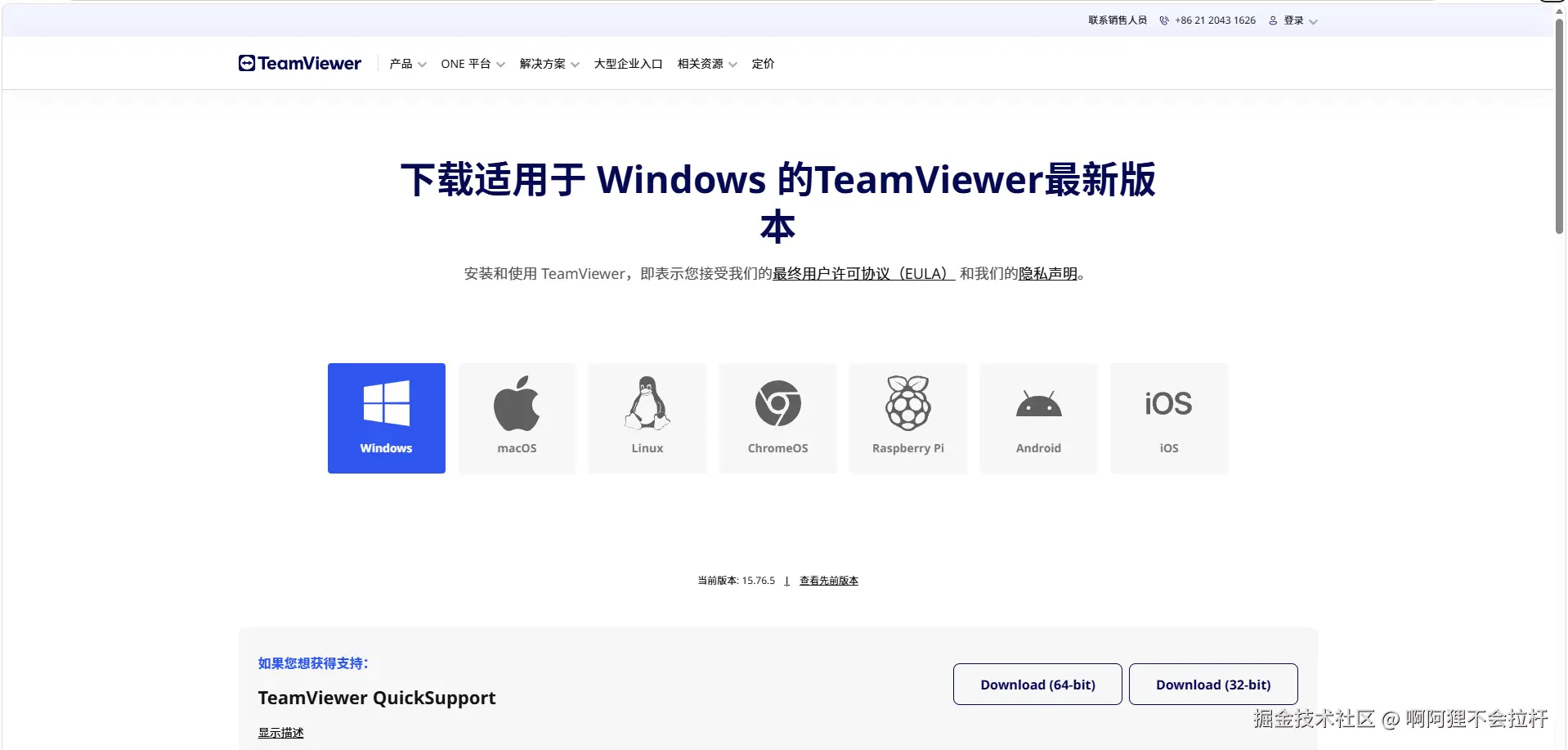
Task: Select the Windows platform tile
Action: point(386,418)
